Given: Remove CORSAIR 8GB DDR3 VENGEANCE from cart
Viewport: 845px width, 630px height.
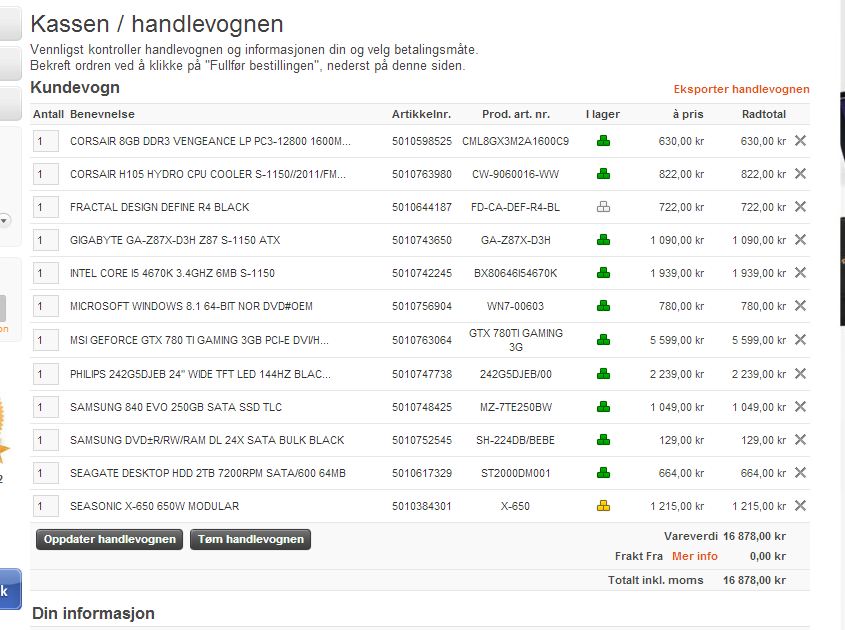Looking at the screenshot, I should click(800, 141).
